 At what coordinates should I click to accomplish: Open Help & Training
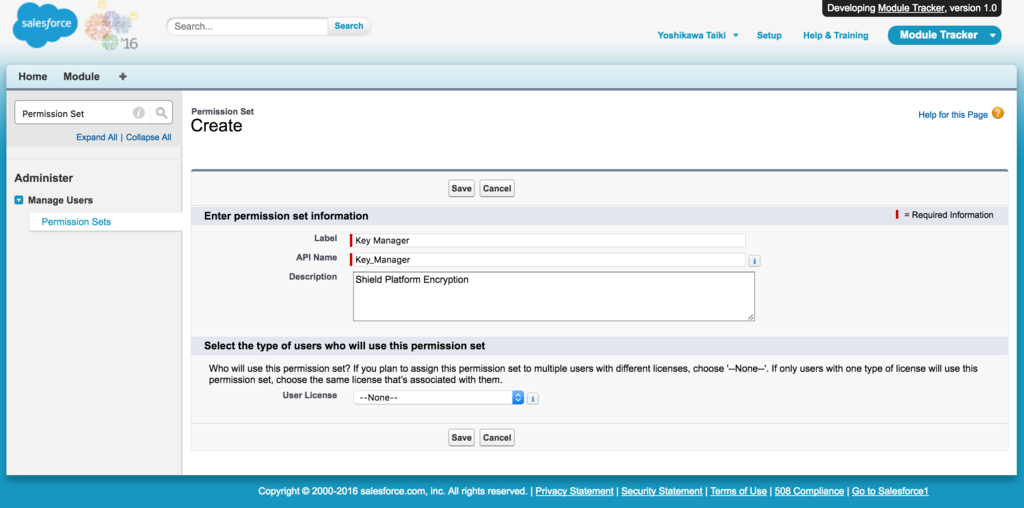click(836, 35)
